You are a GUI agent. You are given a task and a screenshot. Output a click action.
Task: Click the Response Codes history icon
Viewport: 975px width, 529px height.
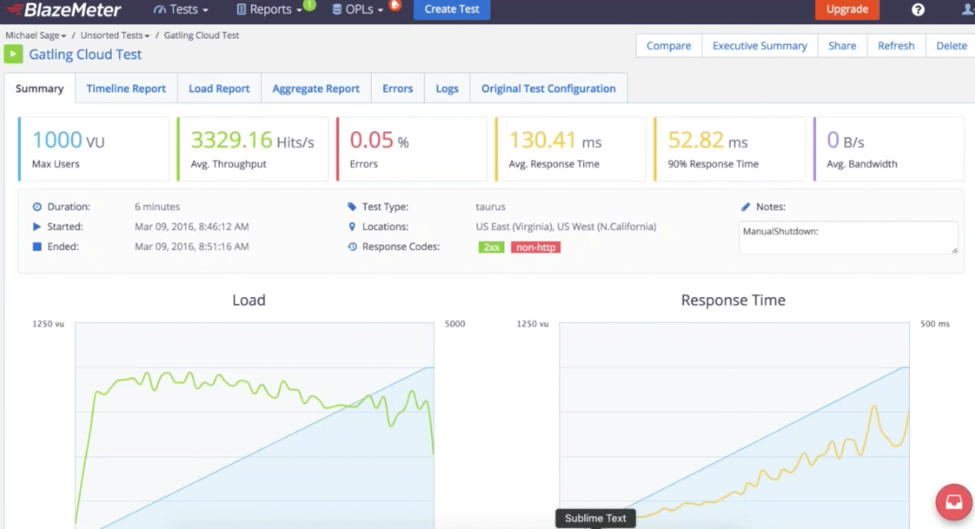pos(352,246)
